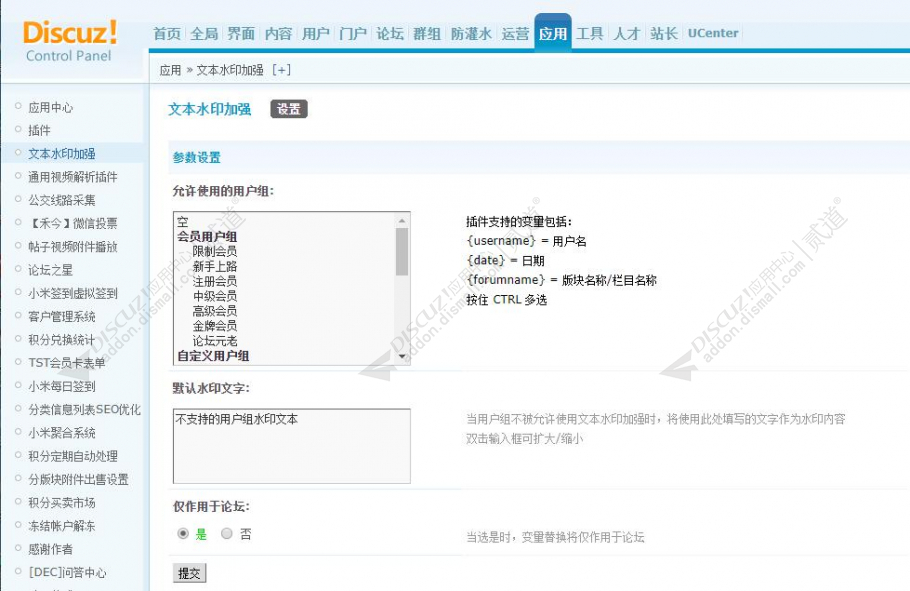Select 金牌会员 in the user group list

point(215,326)
